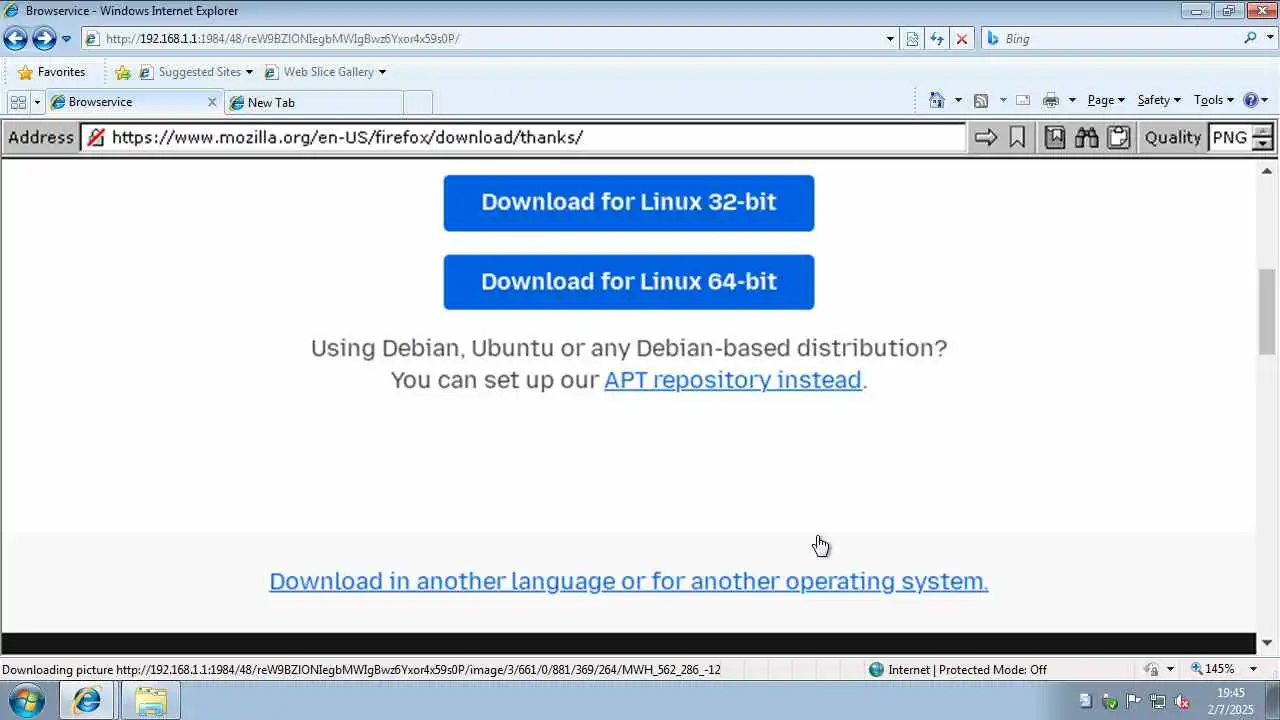The width and height of the screenshot is (1280, 720).
Task: Go forward with the IE forward arrow
Action: [44, 39]
